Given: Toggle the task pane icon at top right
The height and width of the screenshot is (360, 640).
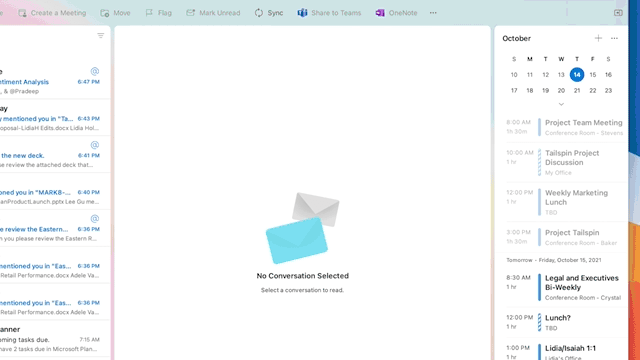Looking at the screenshot, I should click(618, 13).
